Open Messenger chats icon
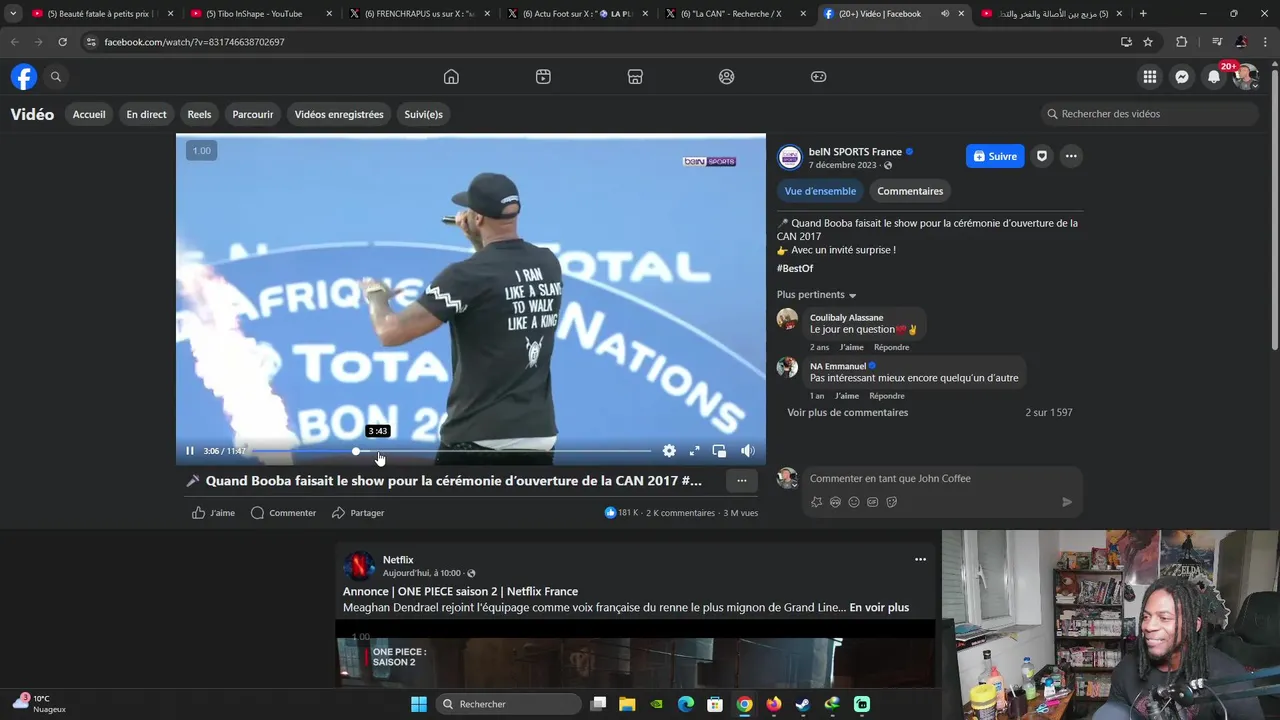Viewport: 1280px width, 720px height. tap(1182, 77)
